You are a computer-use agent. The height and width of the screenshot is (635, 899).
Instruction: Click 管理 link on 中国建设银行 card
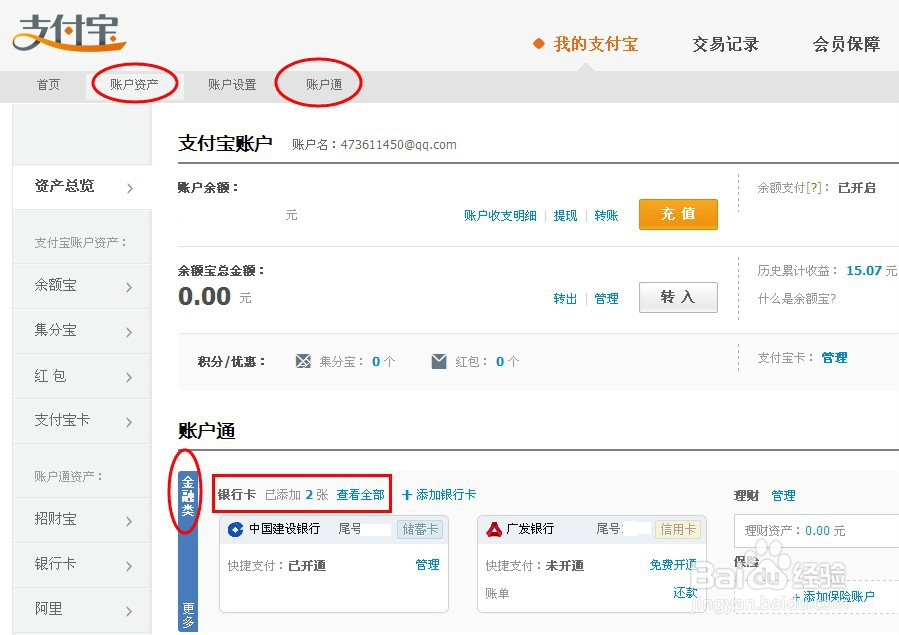coord(427,565)
